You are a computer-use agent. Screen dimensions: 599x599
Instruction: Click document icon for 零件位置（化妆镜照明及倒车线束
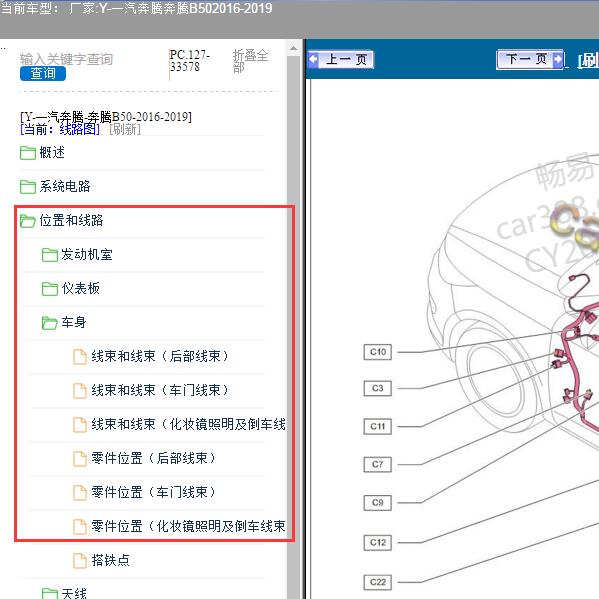pos(80,527)
